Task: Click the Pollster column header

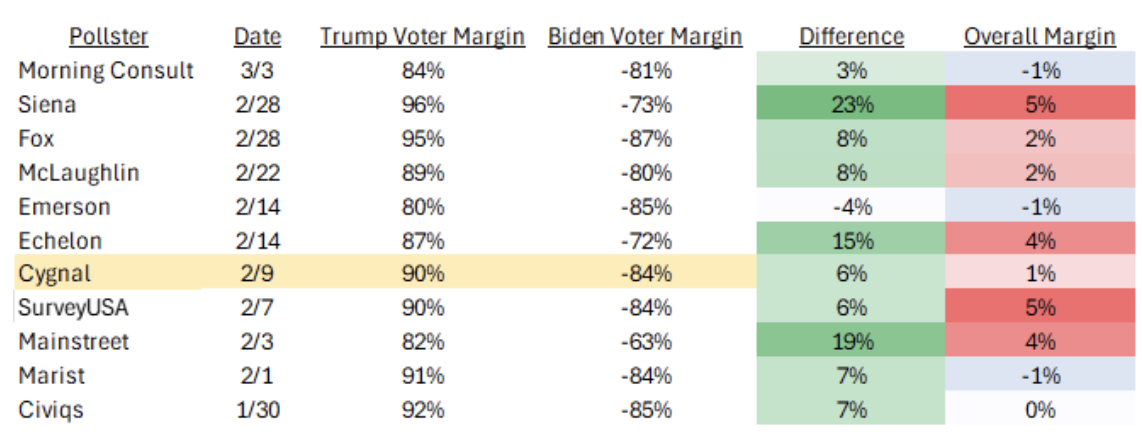Action: (x=109, y=37)
